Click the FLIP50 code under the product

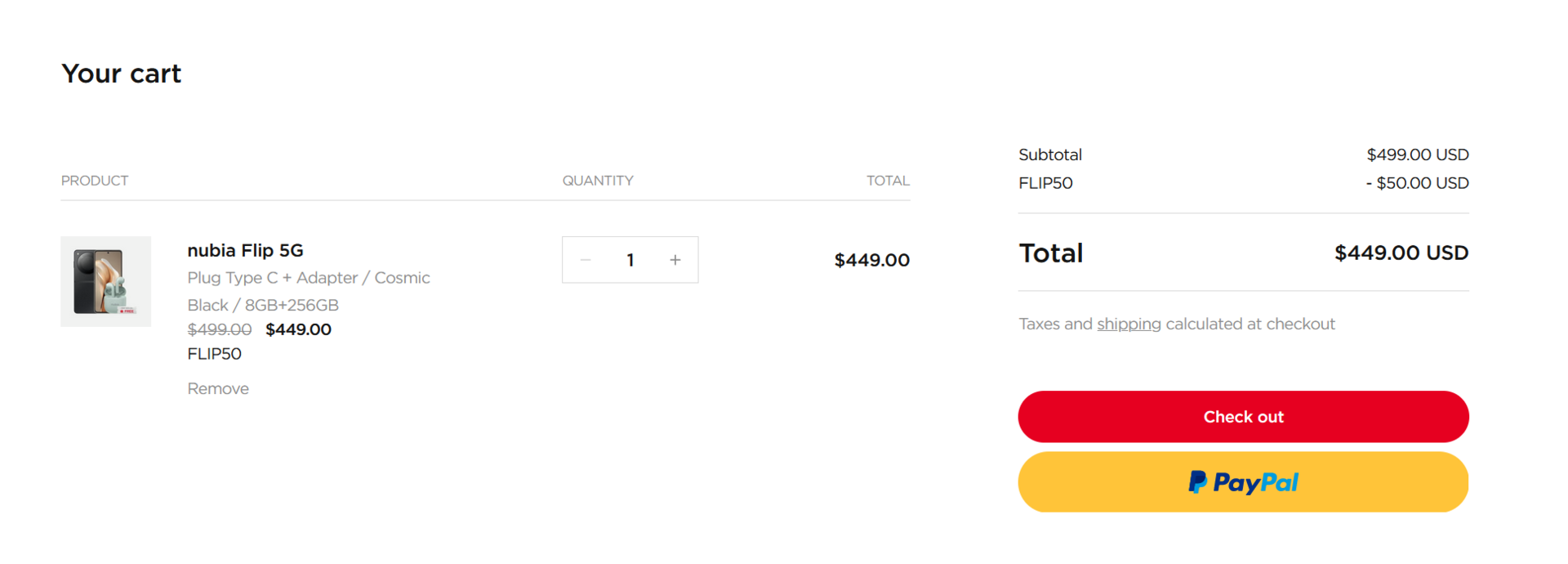[x=215, y=354]
